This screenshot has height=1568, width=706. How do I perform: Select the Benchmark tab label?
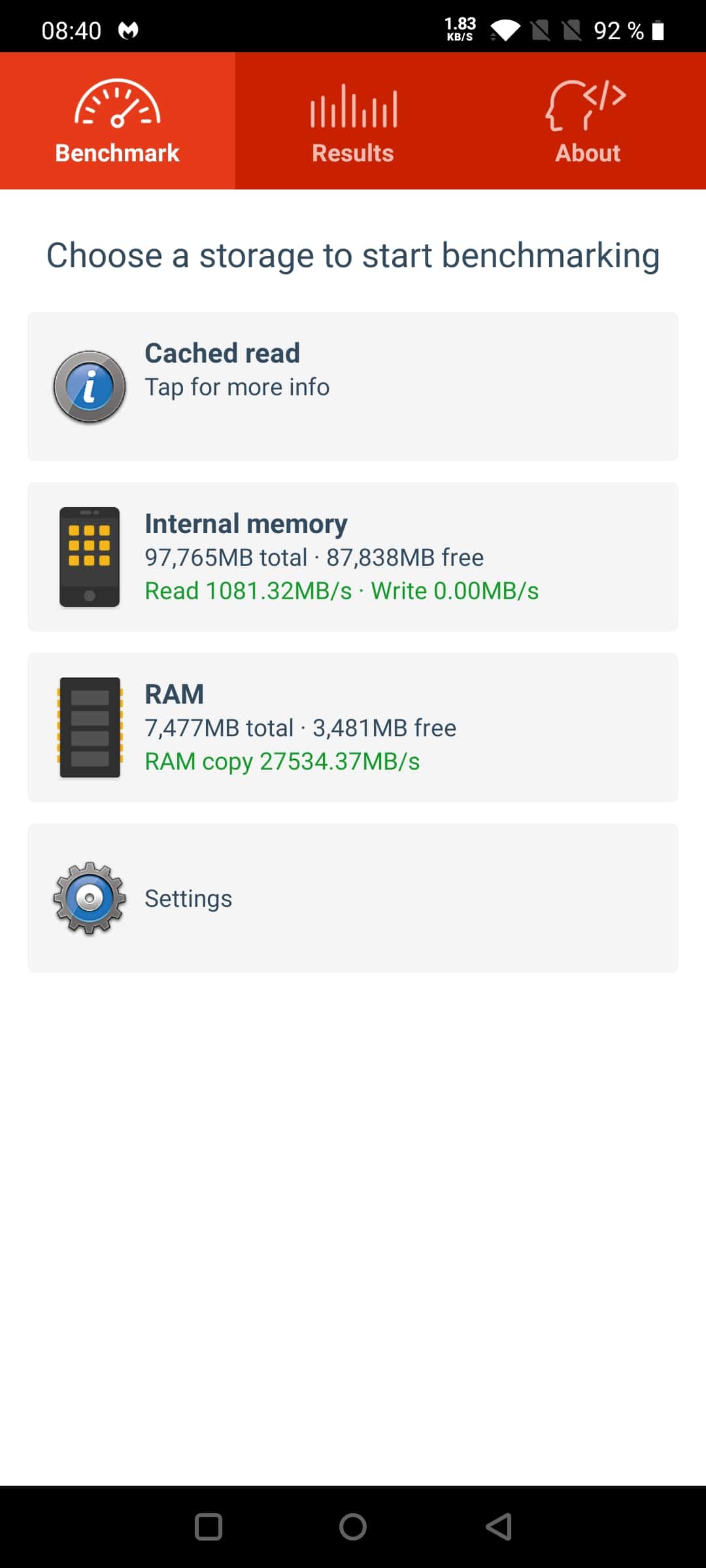[x=118, y=153]
